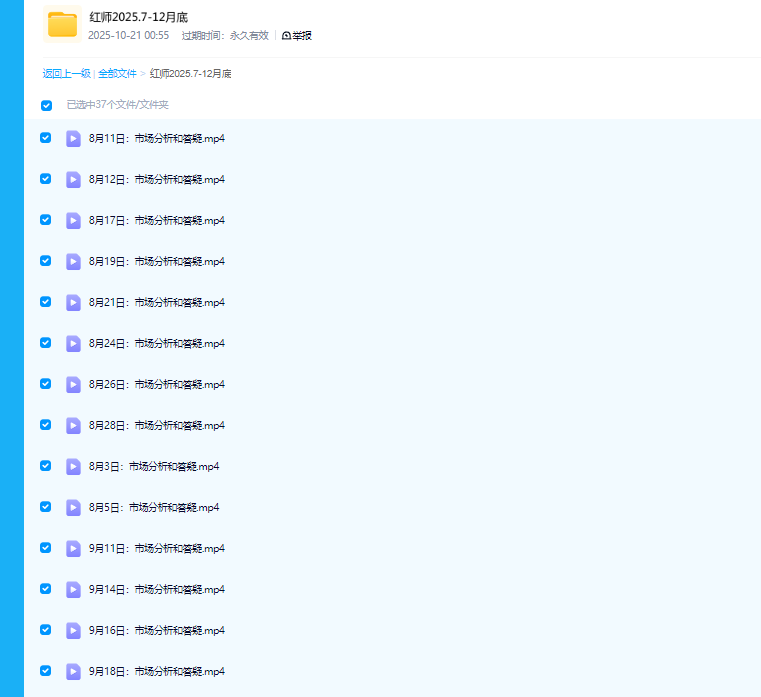Image resolution: width=761 pixels, height=697 pixels.
Task: Uncheck the 8月24日 file checkbox
Action: (x=45, y=343)
